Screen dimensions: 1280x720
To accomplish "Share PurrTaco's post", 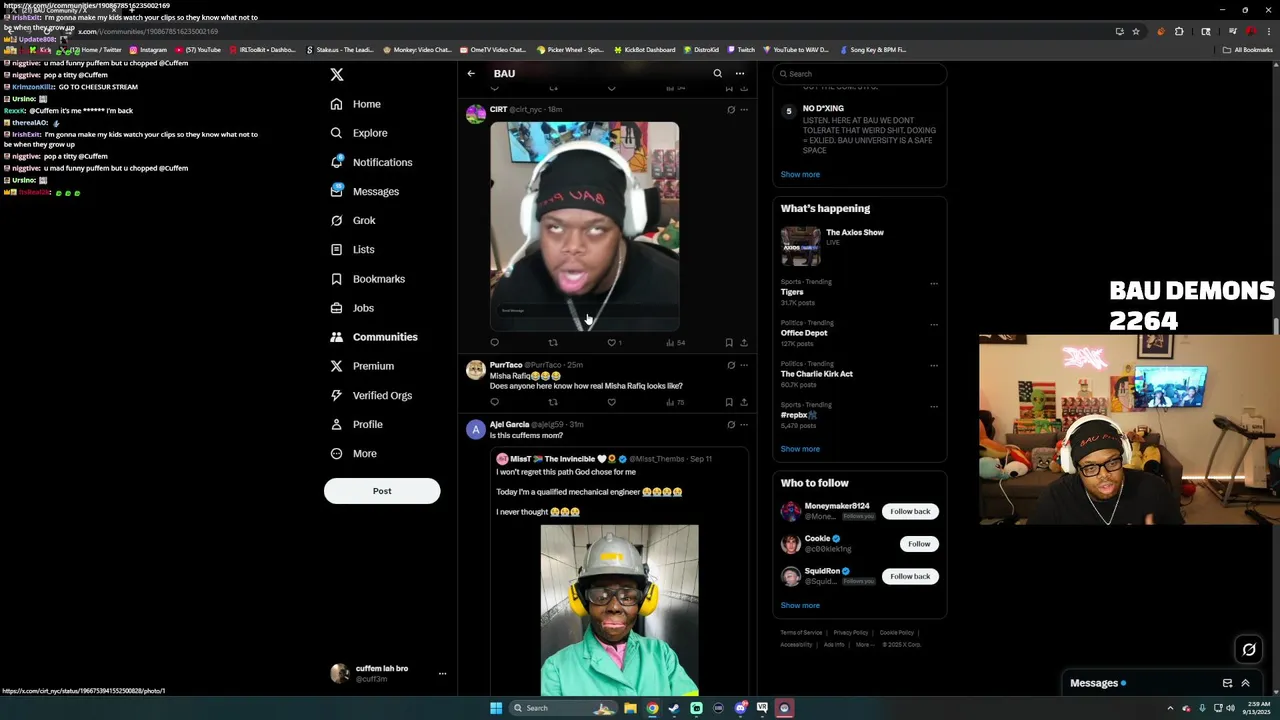I will point(744,402).
